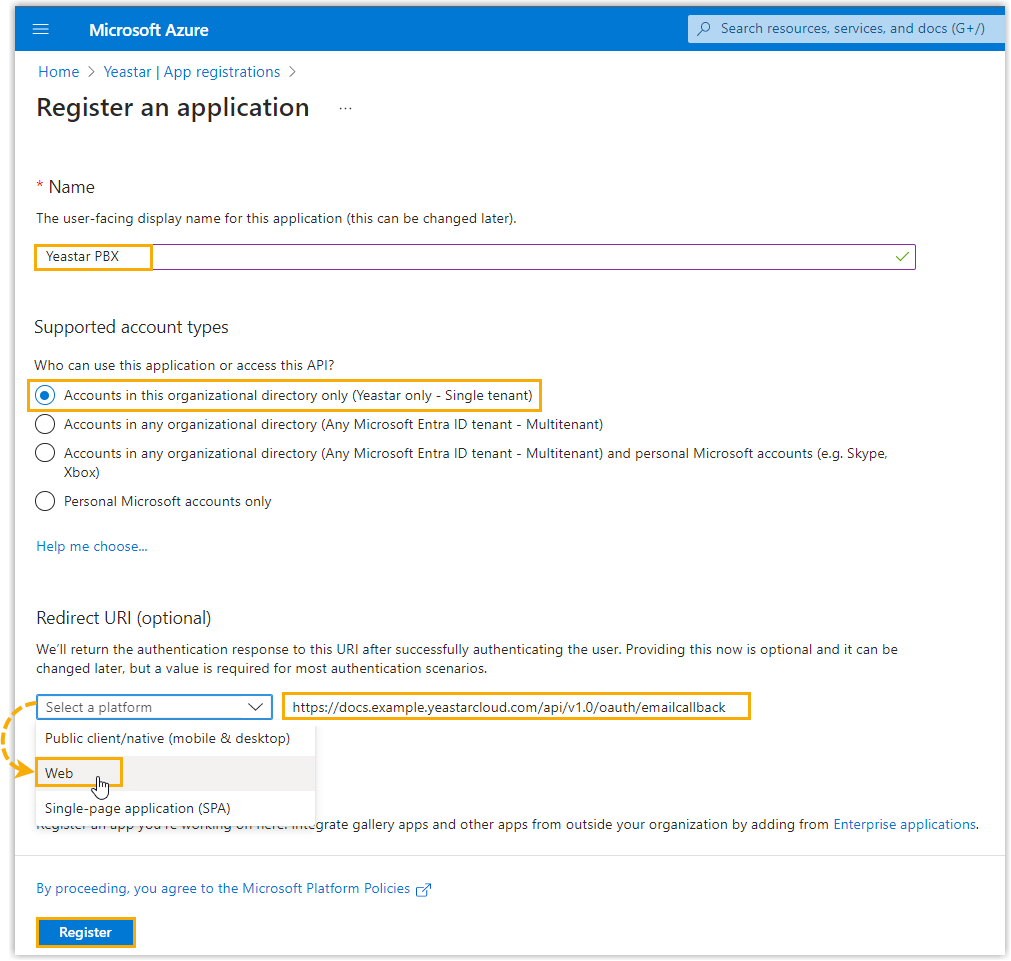Open the Azure portal hamburger menu

point(41,29)
